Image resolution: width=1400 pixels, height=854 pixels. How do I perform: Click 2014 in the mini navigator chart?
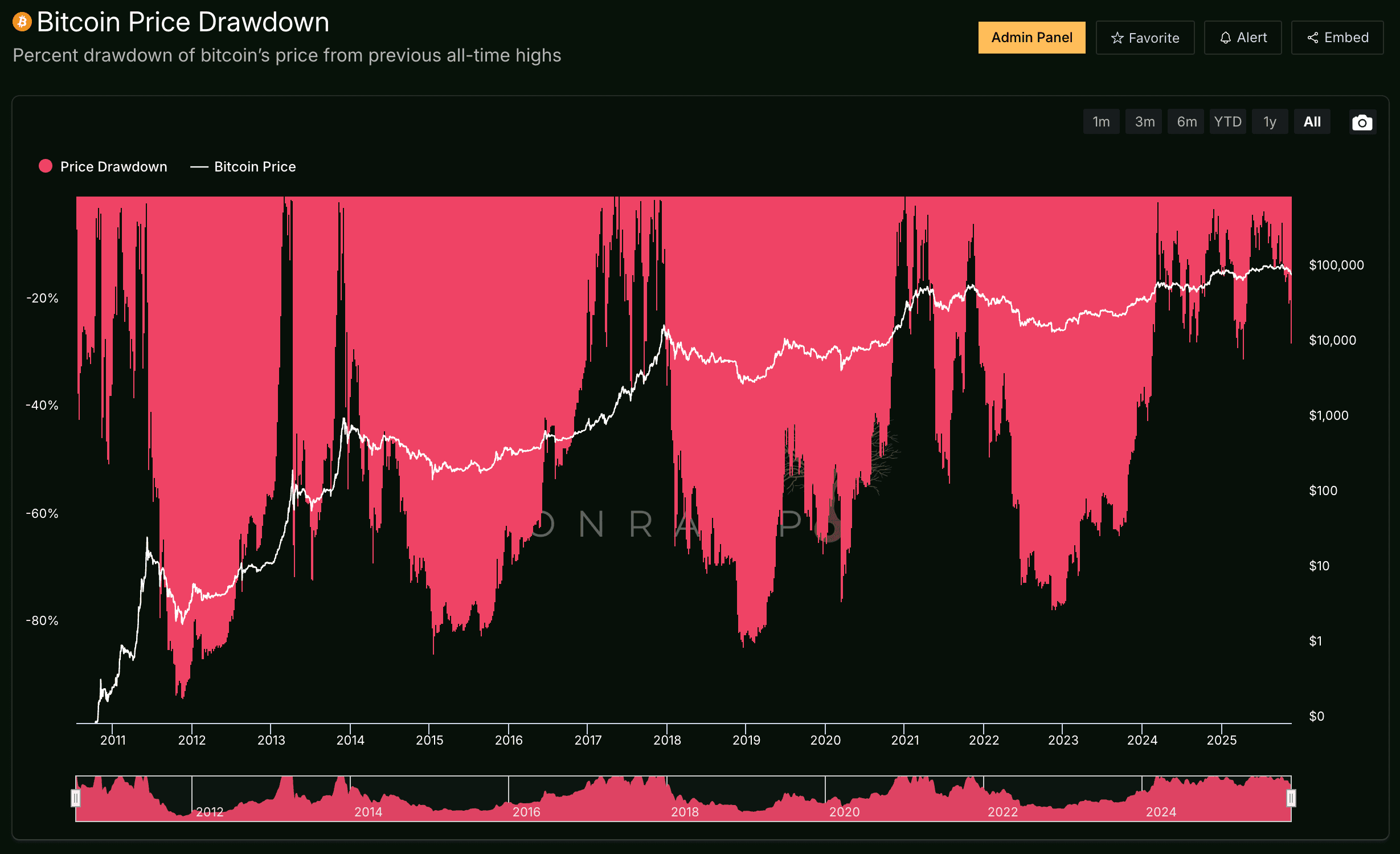tap(368, 811)
